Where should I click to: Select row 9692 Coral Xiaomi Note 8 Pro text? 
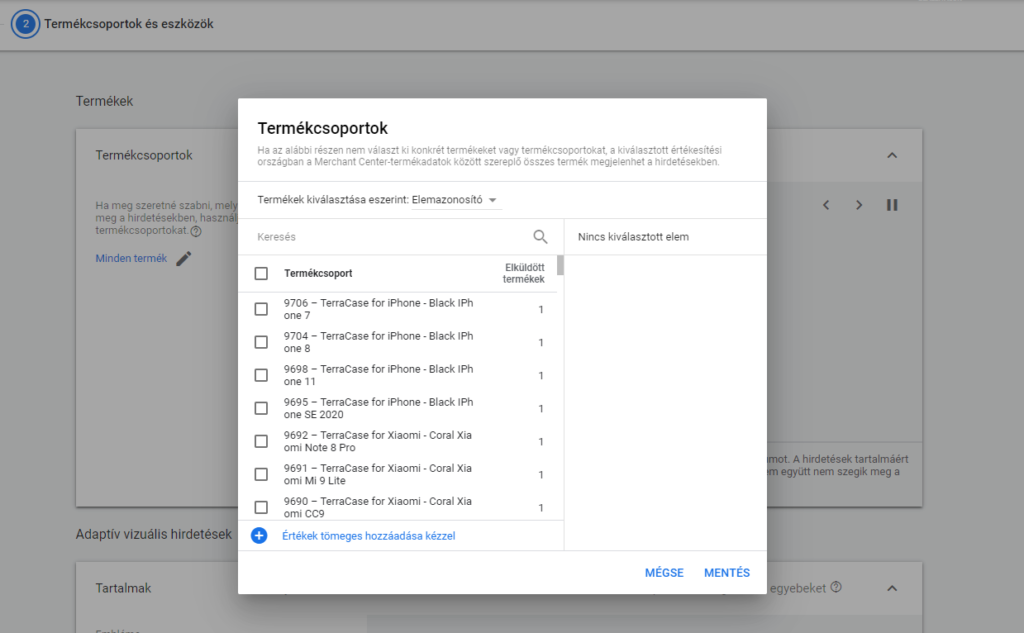[x=378, y=442]
